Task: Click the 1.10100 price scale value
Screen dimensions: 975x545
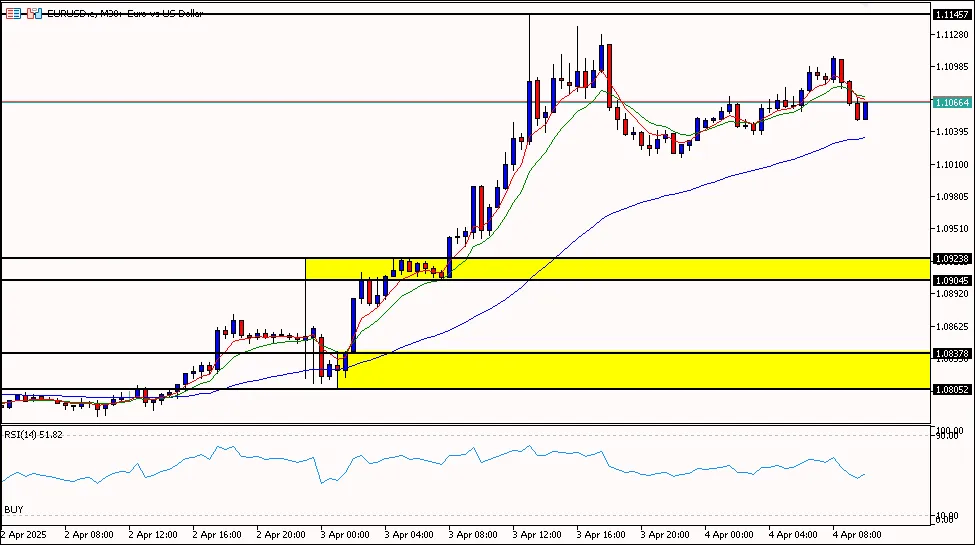Action: tap(952, 164)
